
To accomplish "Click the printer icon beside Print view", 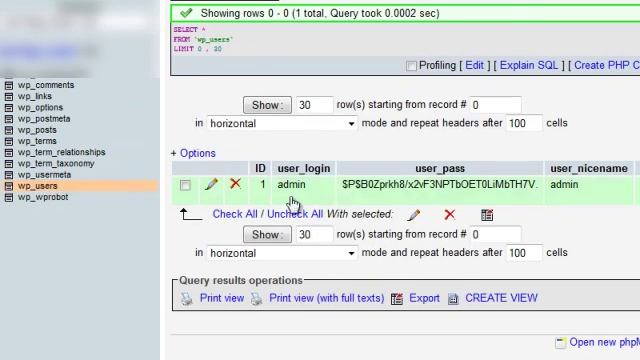I will [x=187, y=299].
